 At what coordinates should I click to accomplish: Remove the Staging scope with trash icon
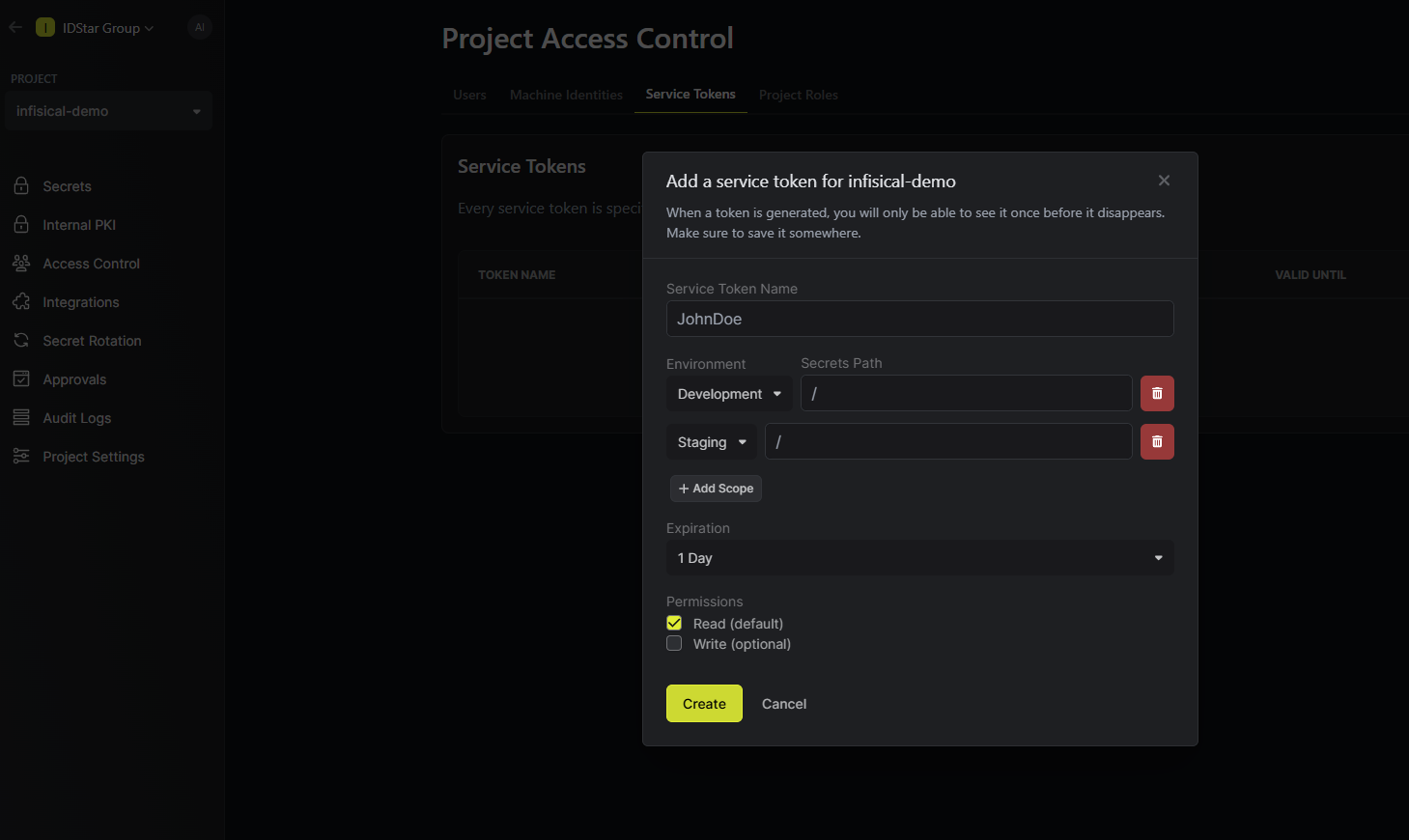[1157, 441]
